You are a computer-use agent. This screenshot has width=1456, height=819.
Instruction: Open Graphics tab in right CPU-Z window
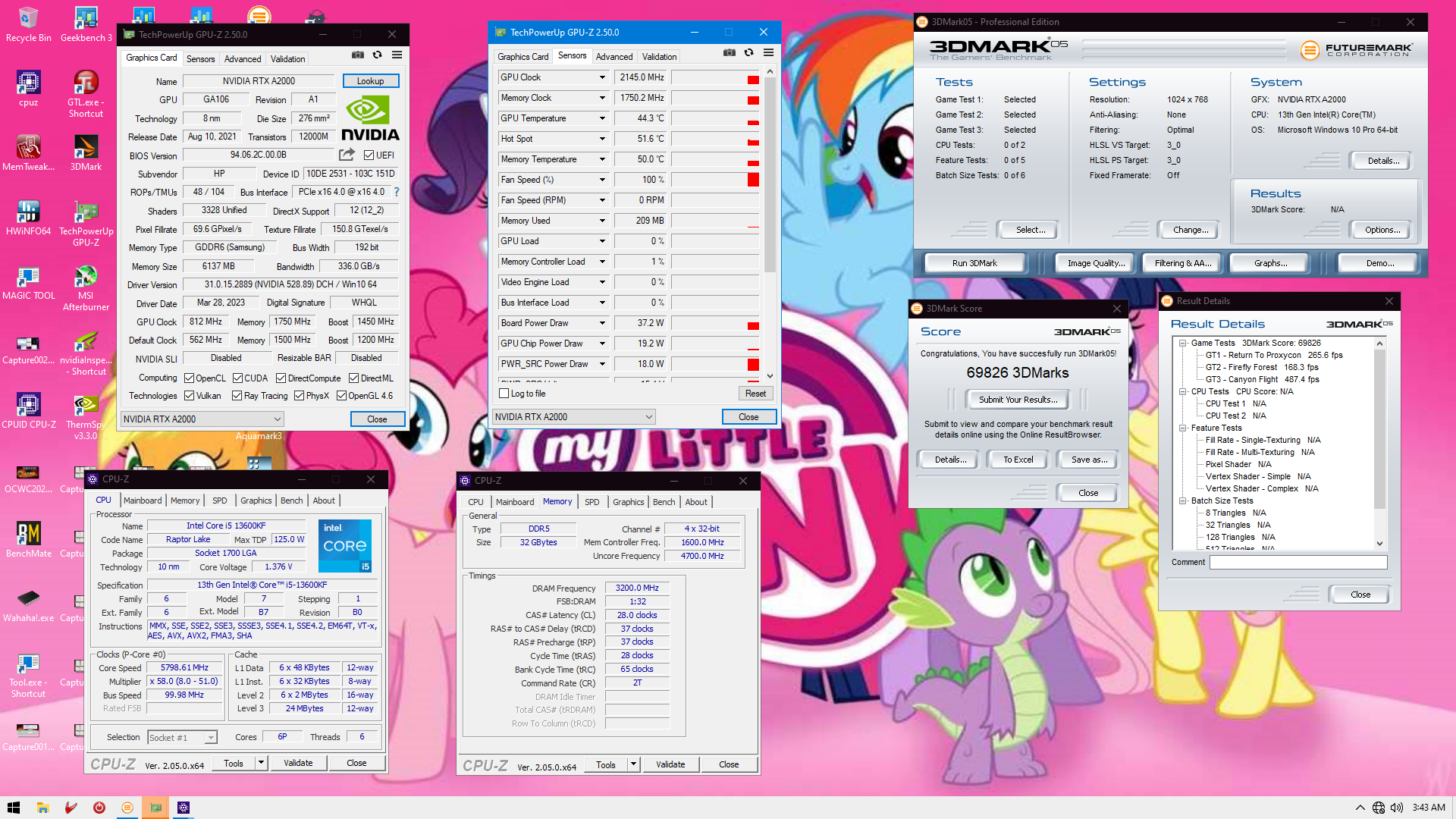tap(628, 502)
